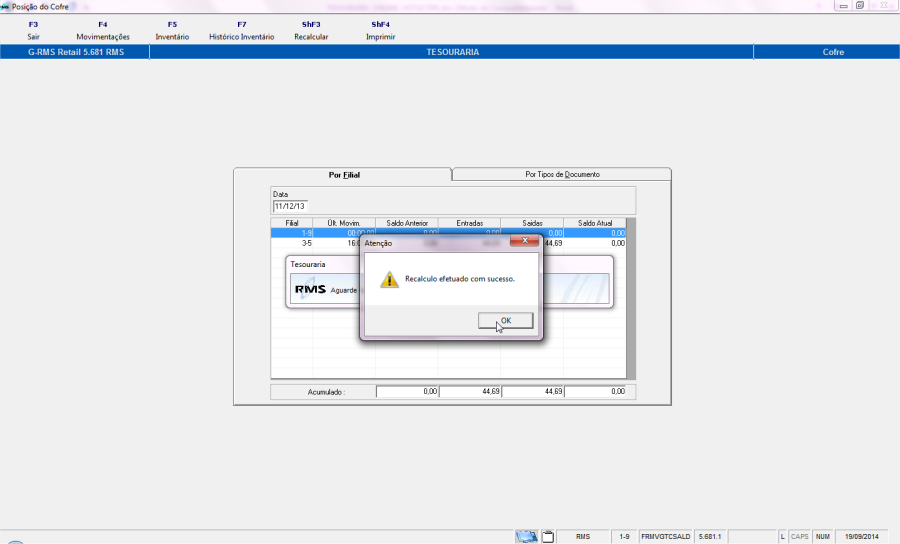Click Acumulado Saídas field 44,69
Image resolution: width=900 pixels, height=544 pixels.
coord(533,391)
